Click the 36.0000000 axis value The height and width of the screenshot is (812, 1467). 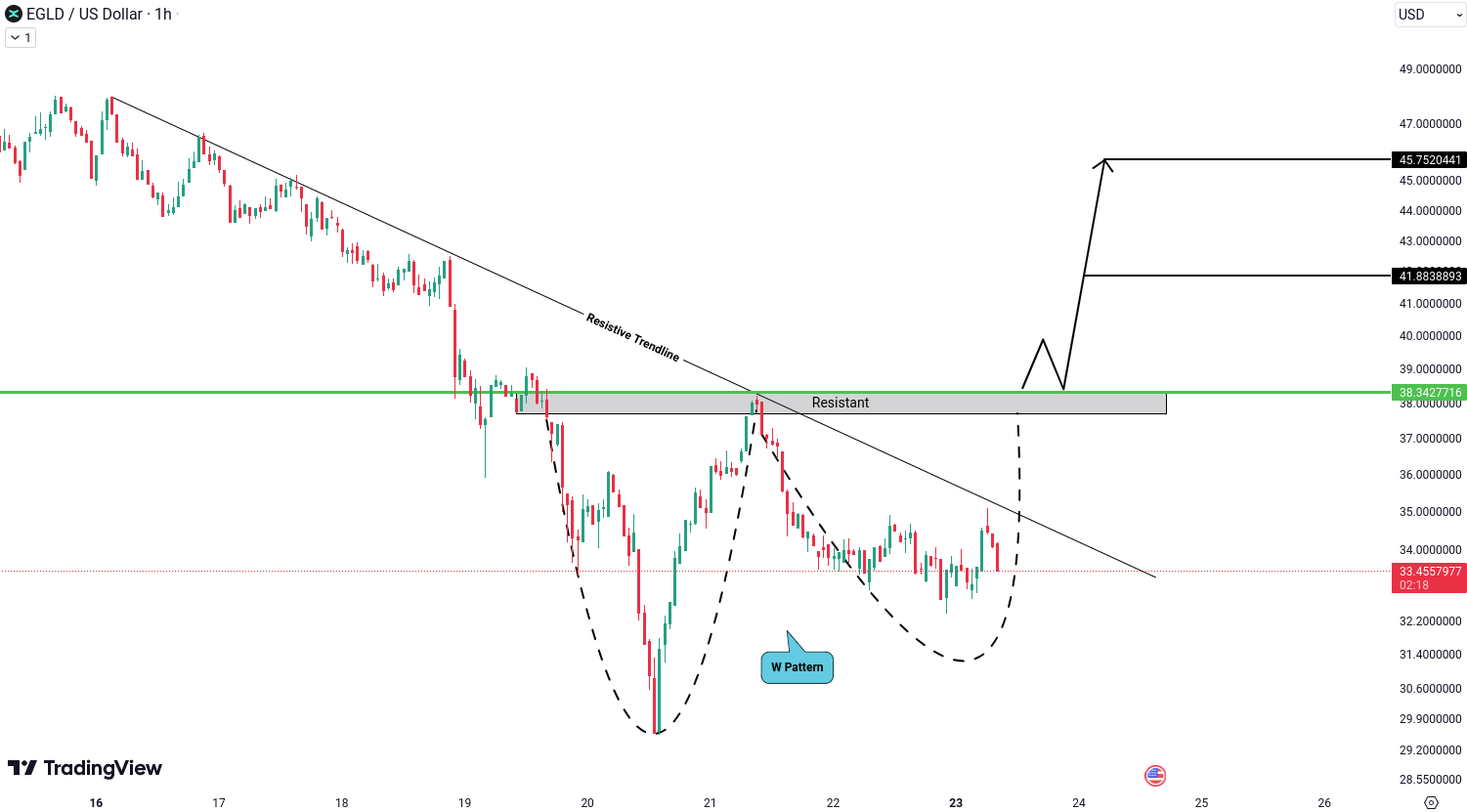(1431, 475)
